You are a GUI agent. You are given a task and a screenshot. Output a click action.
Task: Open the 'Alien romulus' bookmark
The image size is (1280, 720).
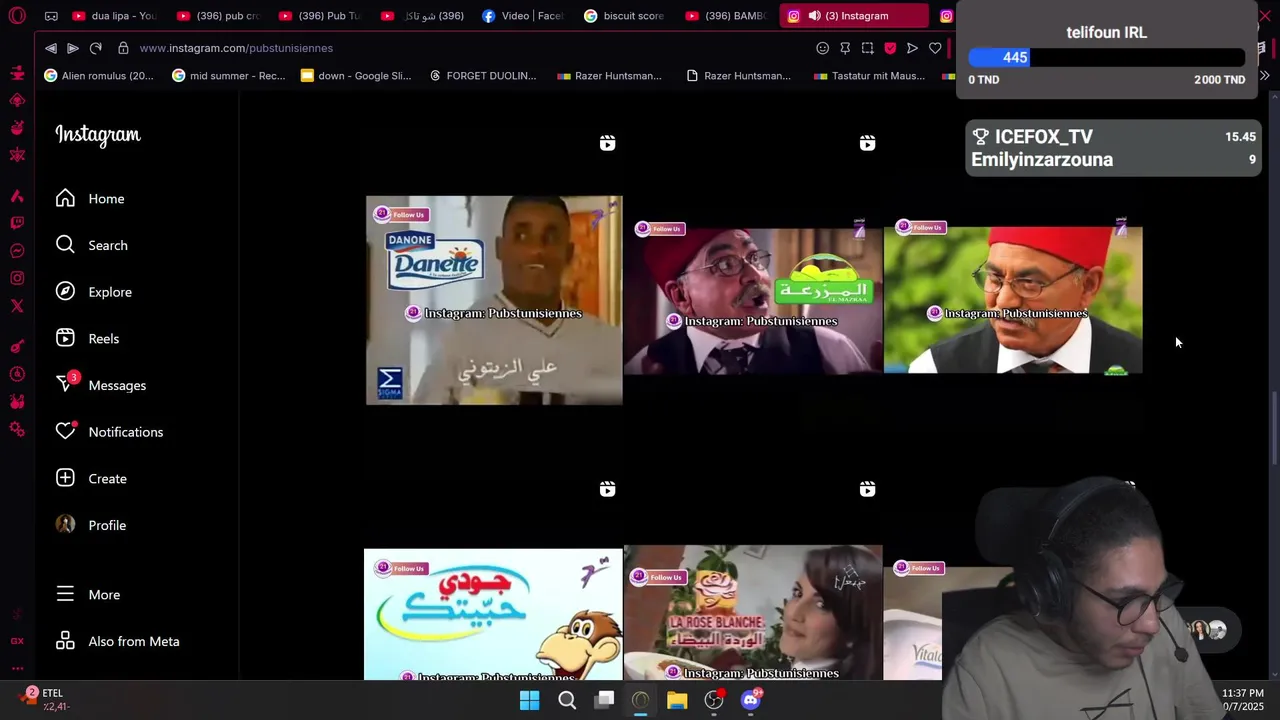[x=98, y=75]
